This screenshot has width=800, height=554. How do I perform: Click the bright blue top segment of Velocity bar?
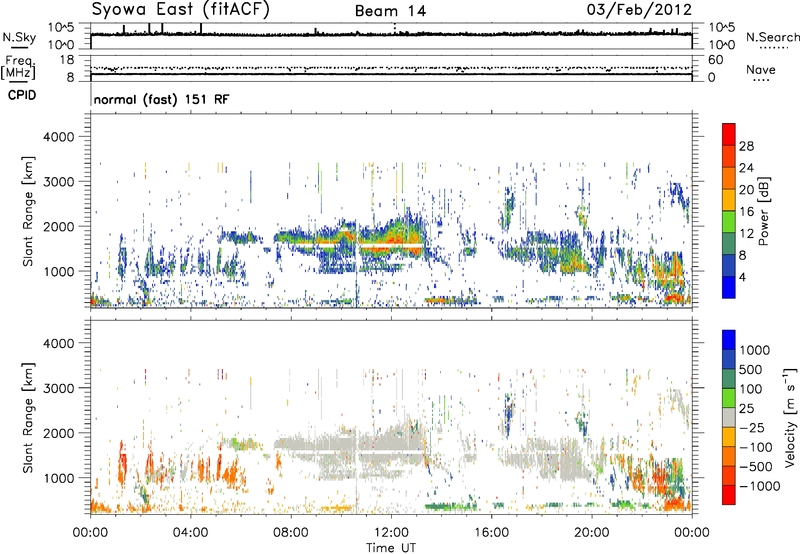[x=729, y=340]
